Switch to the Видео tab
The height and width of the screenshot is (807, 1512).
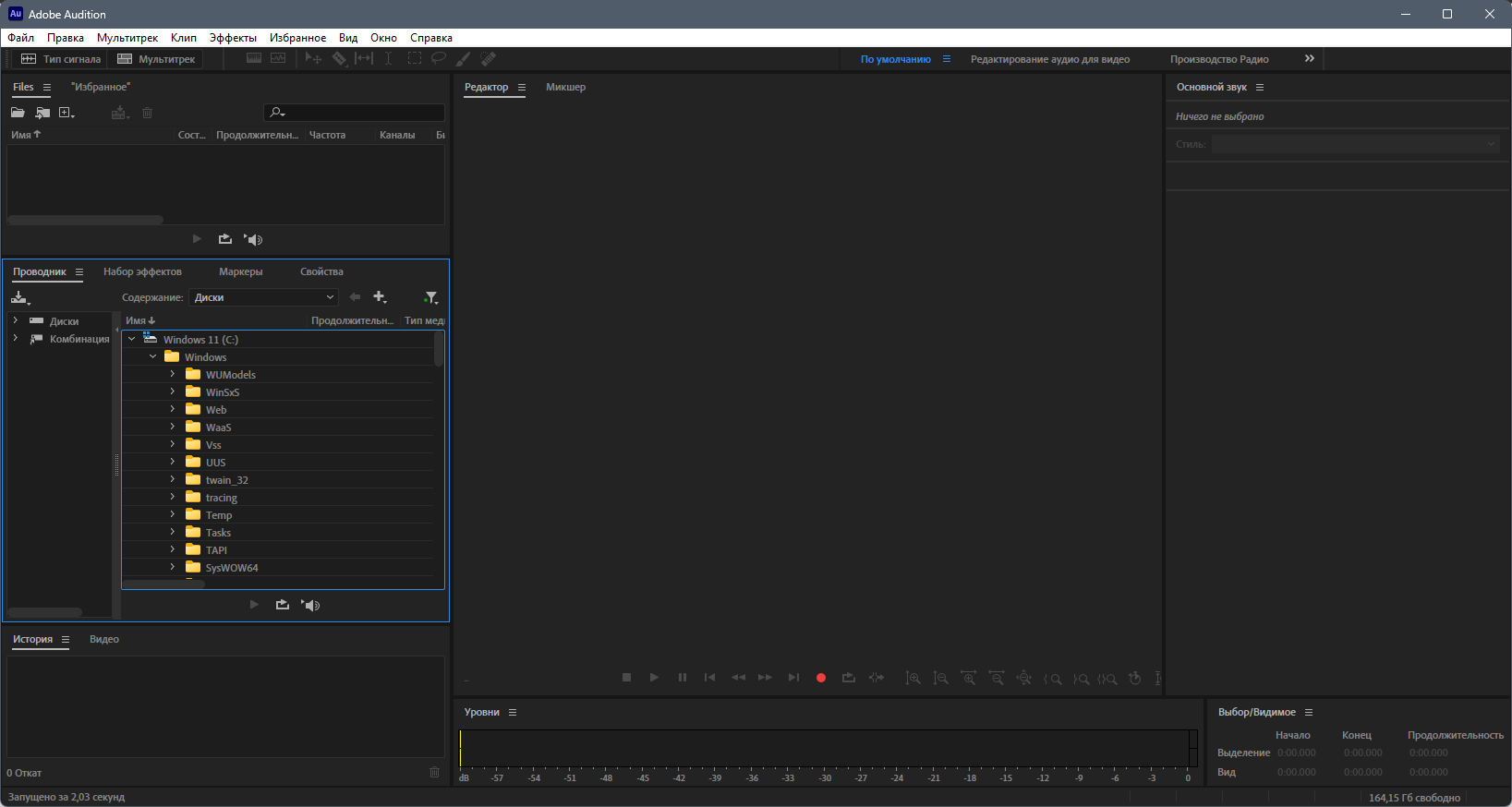point(104,639)
